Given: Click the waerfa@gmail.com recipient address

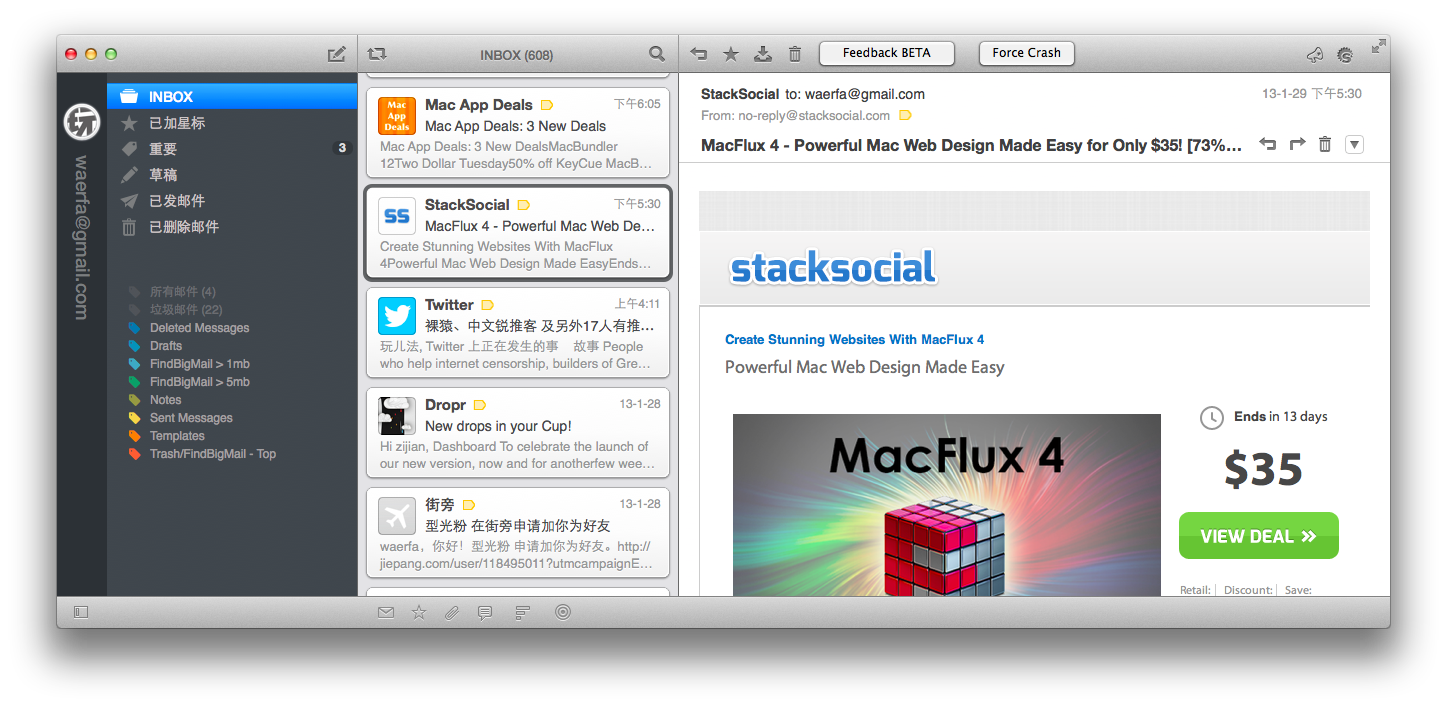Looking at the screenshot, I should (864, 94).
